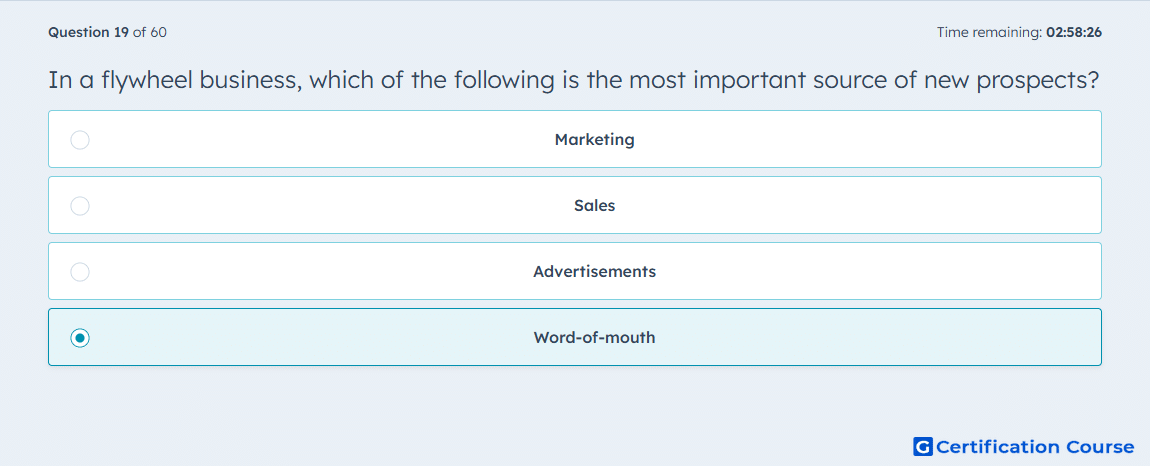This screenshot has width=1150, height=466.
Task: Select the Marketing radio button
Action: [80, 139]
